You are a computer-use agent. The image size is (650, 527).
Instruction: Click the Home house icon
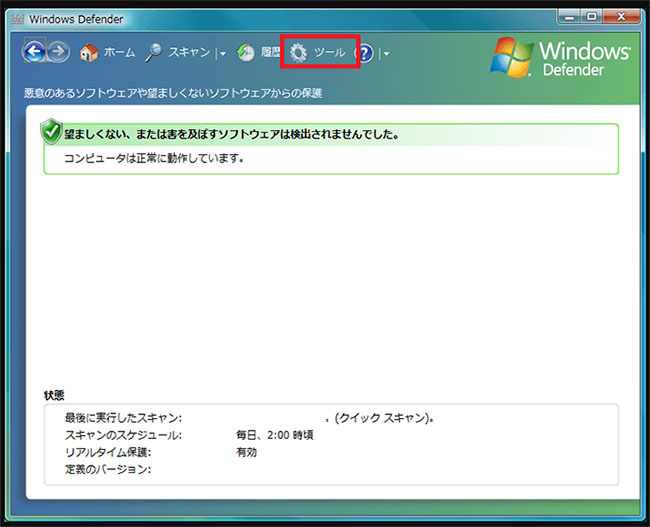point(89,53)
